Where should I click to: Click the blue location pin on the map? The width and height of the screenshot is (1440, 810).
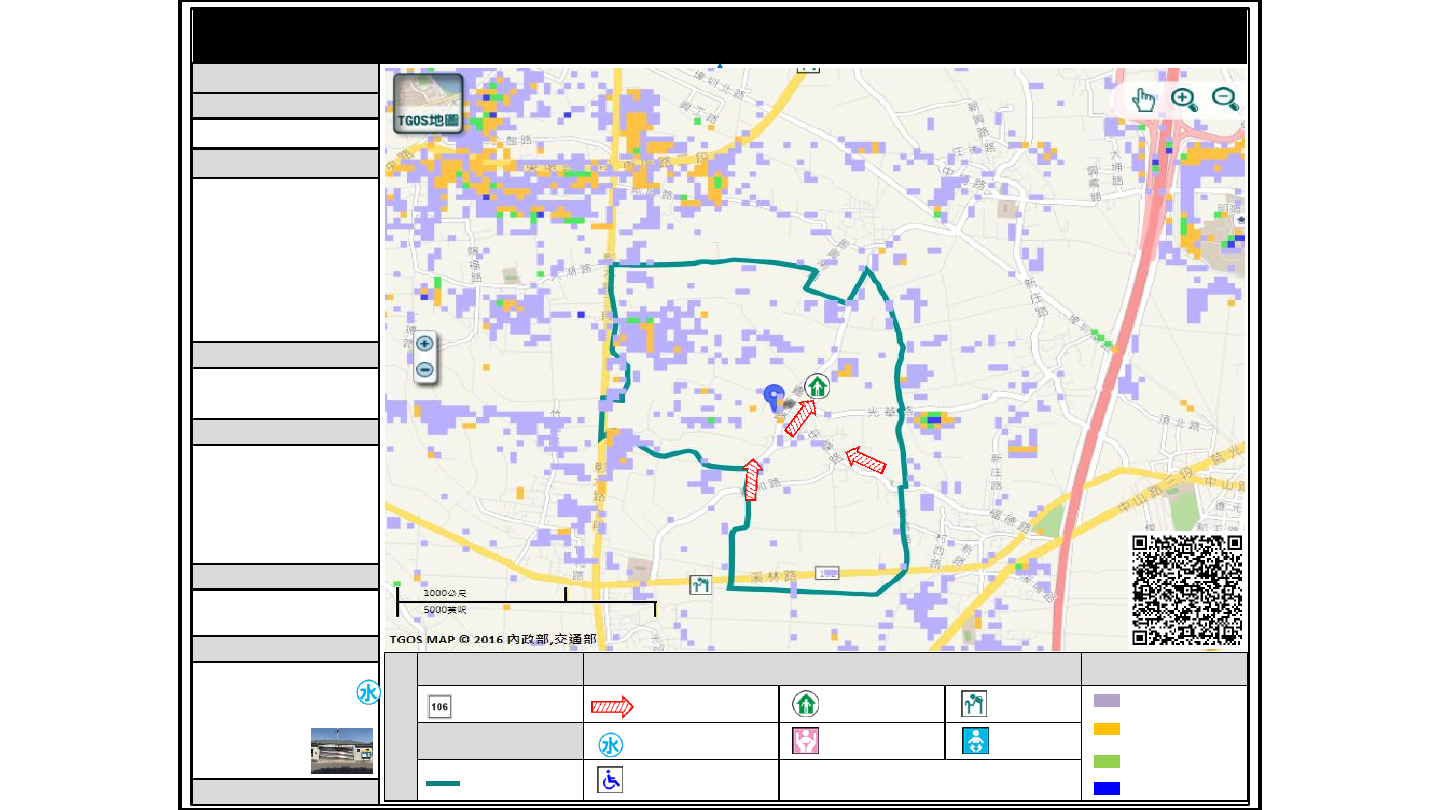773,397
